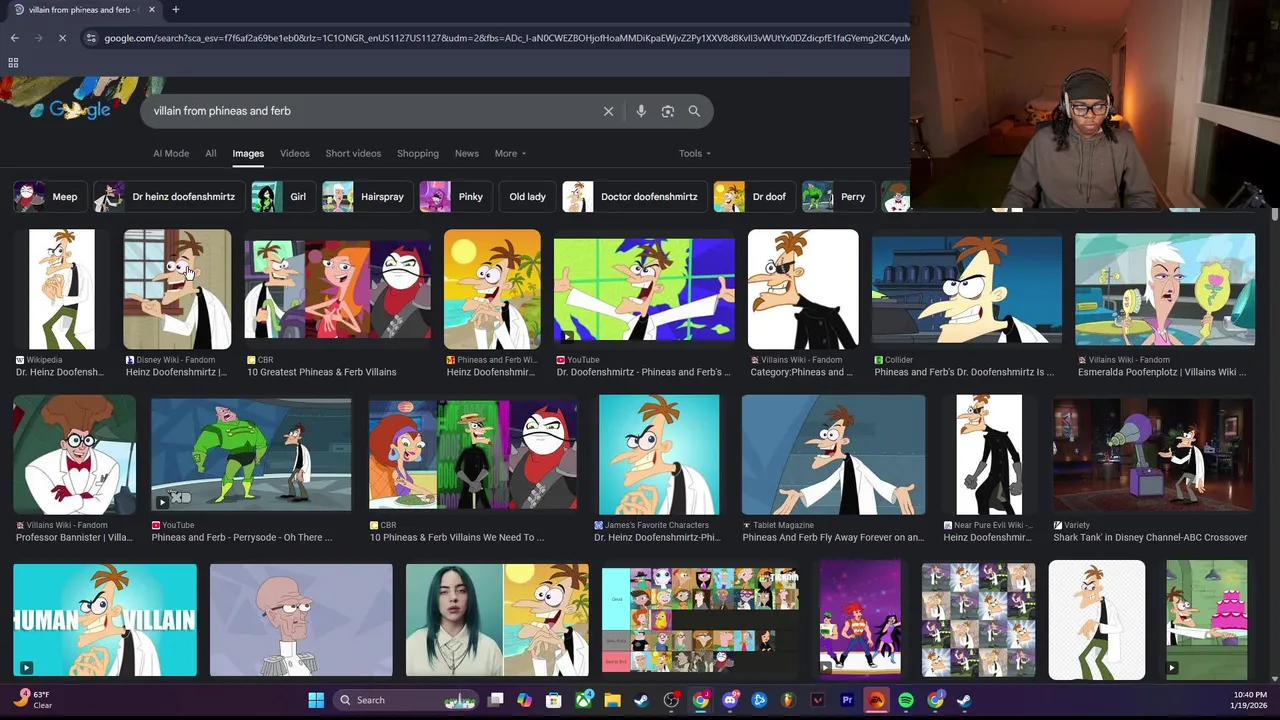The height and width of the screenshot is (720, 1280).
Task: Launch Copilot from the taskbar
Action: coord(524,700)
